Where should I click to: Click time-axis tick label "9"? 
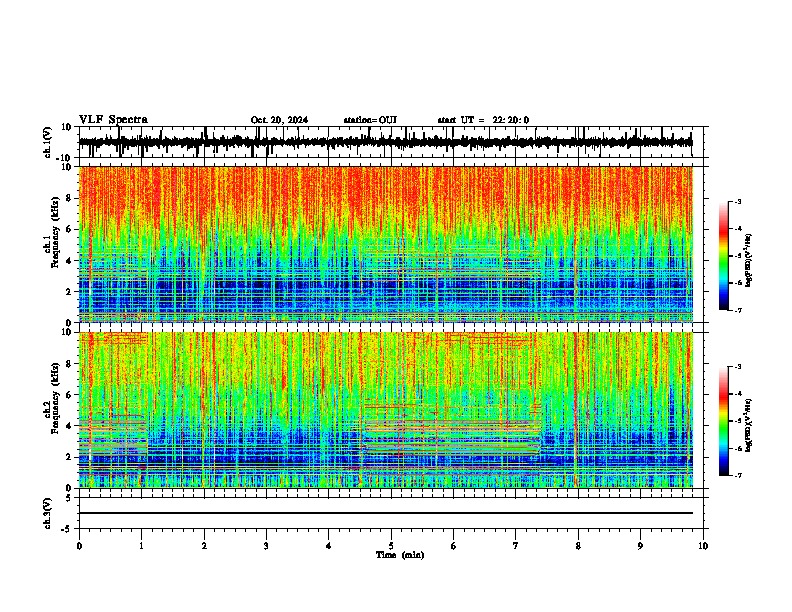(x=640, y=546)
